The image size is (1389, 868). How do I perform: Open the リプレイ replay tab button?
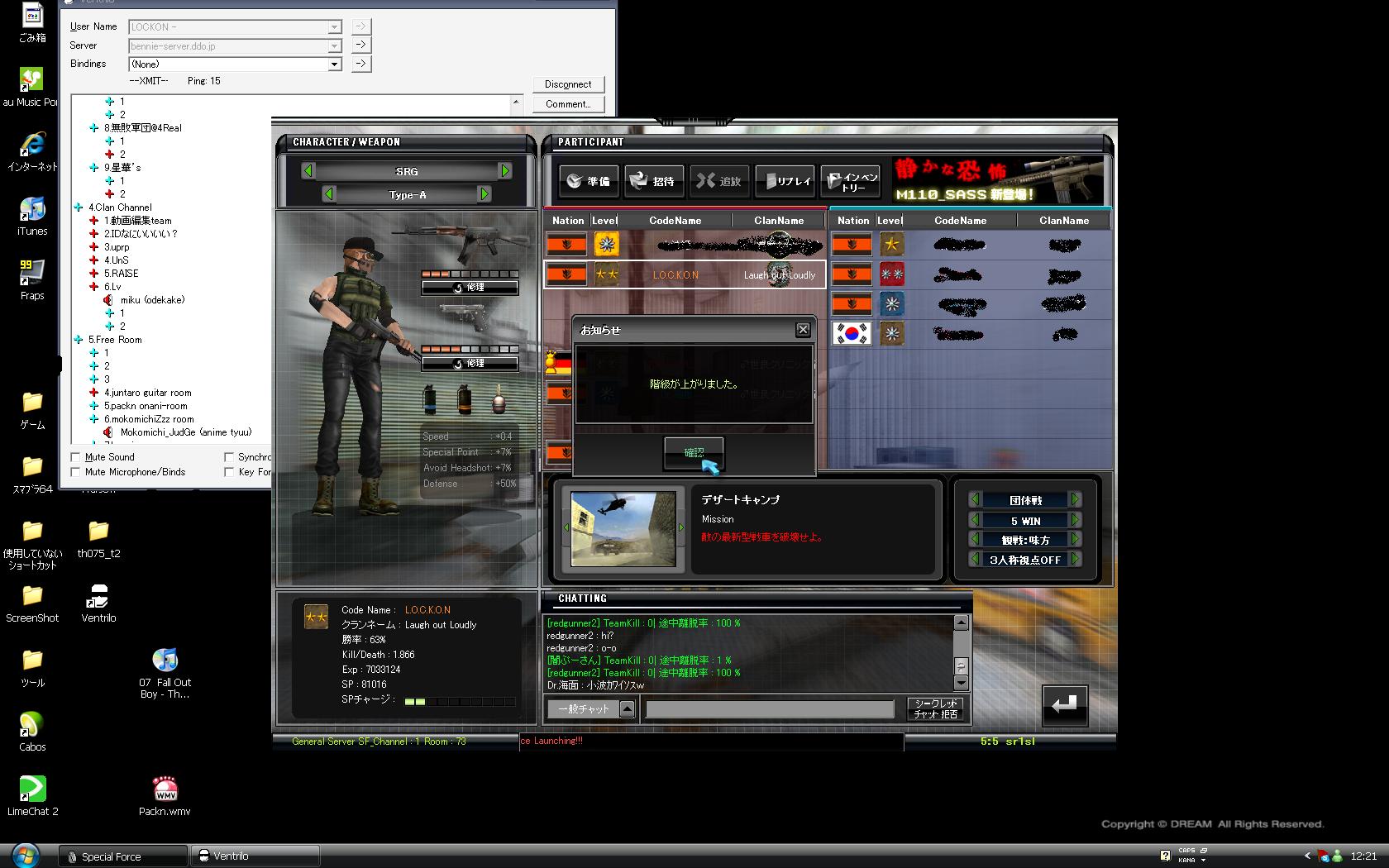(785, 181)
